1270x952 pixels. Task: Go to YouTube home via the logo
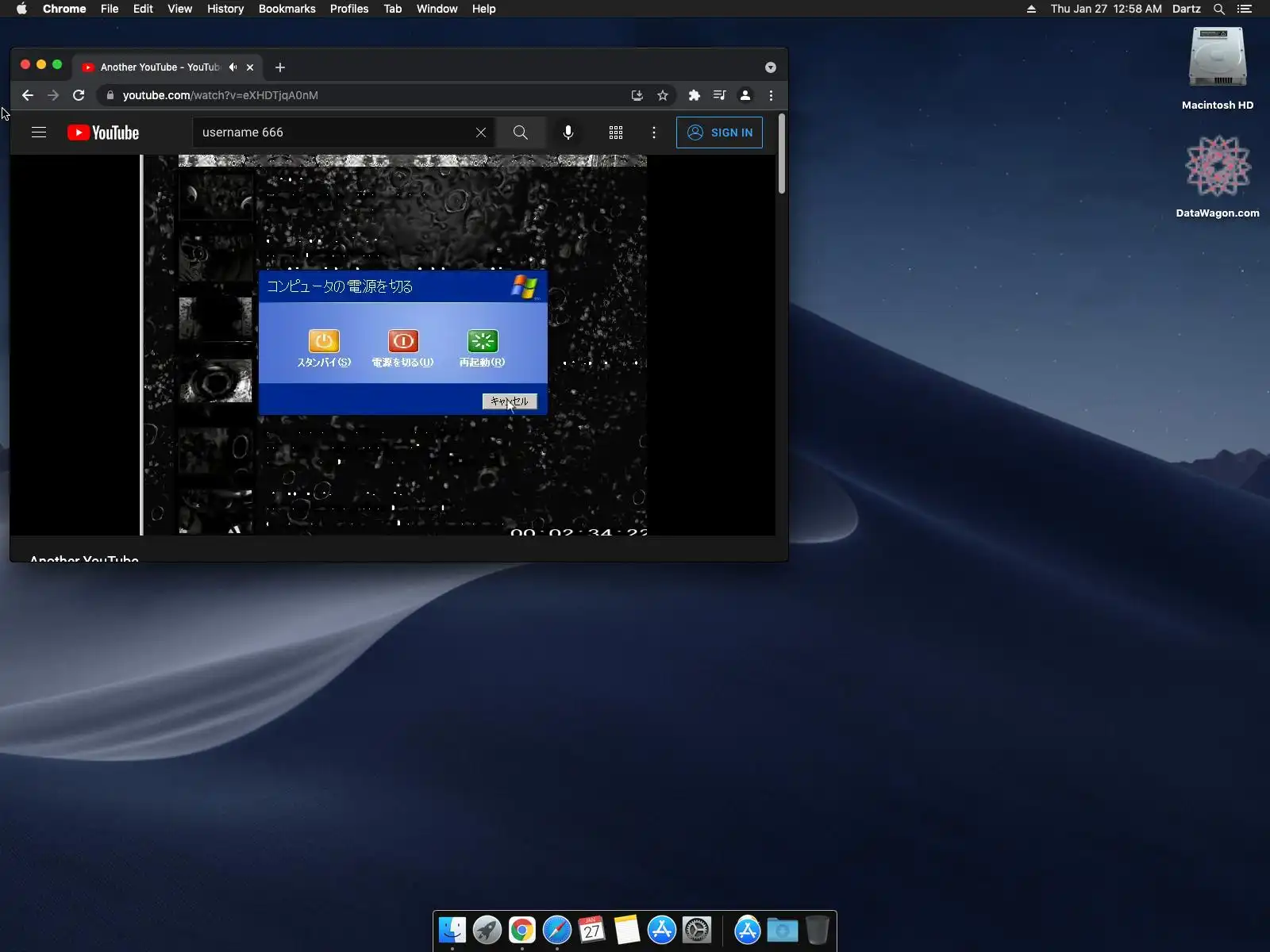(103, 132)
